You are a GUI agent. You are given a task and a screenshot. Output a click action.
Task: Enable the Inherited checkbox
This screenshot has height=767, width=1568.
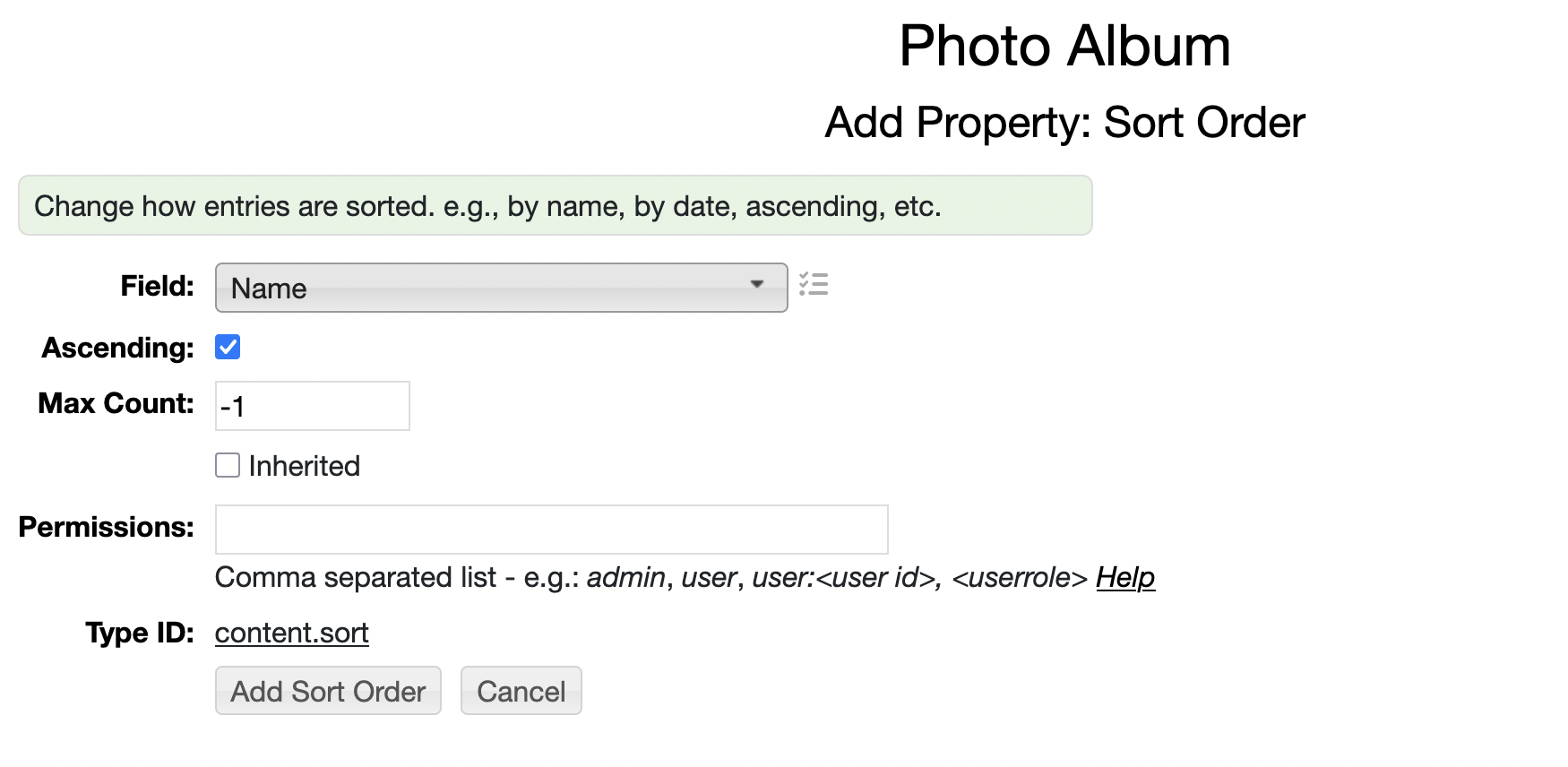[228, 465]
